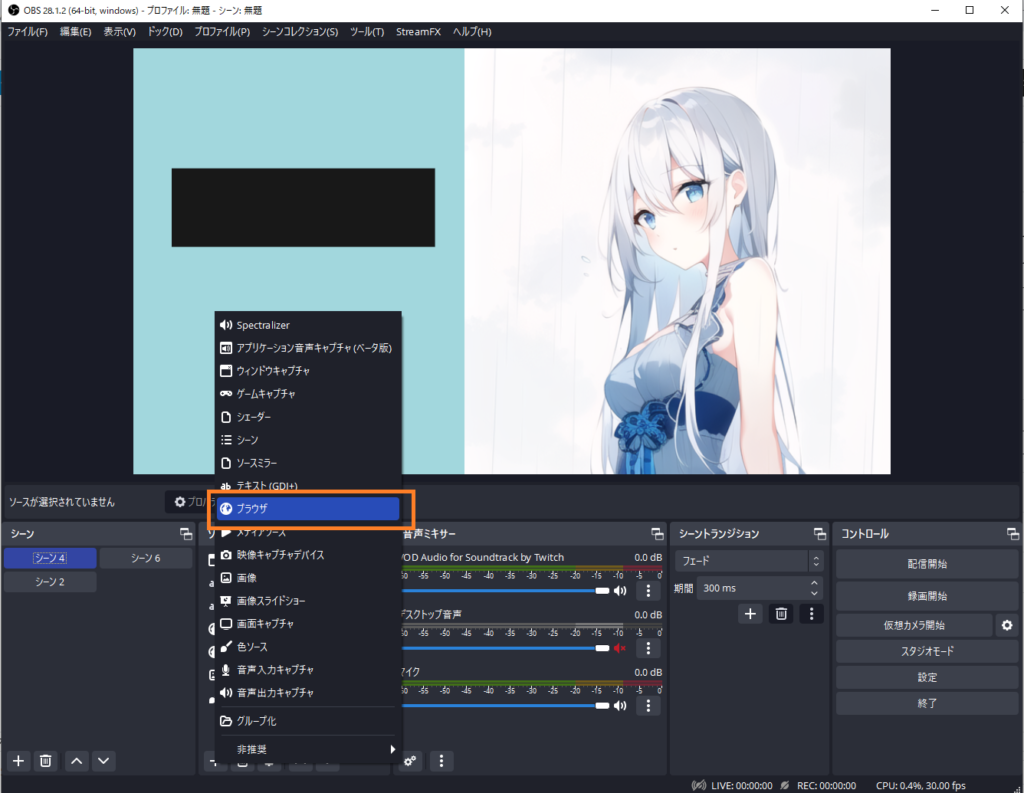Open the 編集(E) menu
The height and width of the screenshot is (793, 1024).
point(76,31)
